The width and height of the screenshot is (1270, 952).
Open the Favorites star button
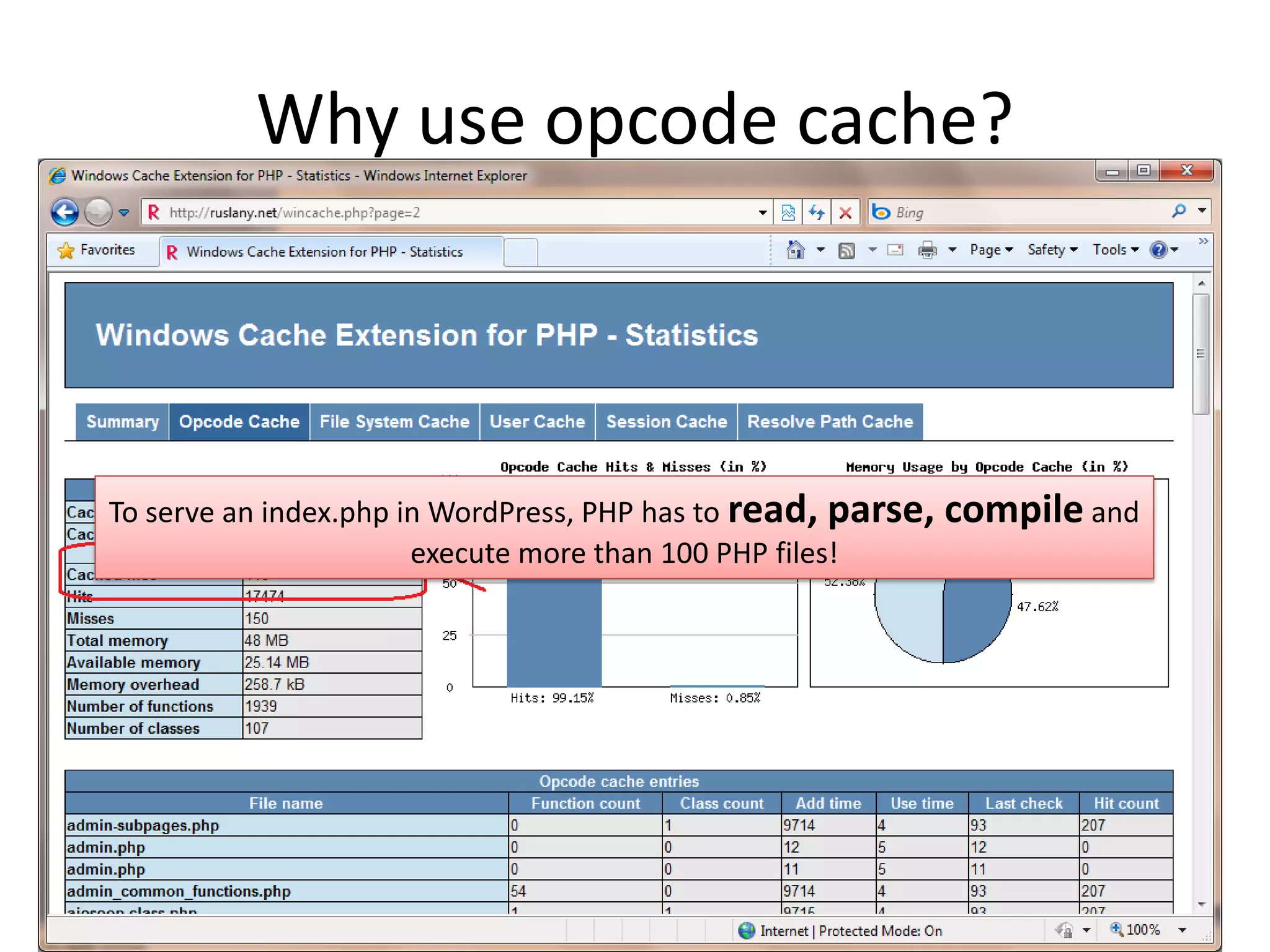coord(97,250)
